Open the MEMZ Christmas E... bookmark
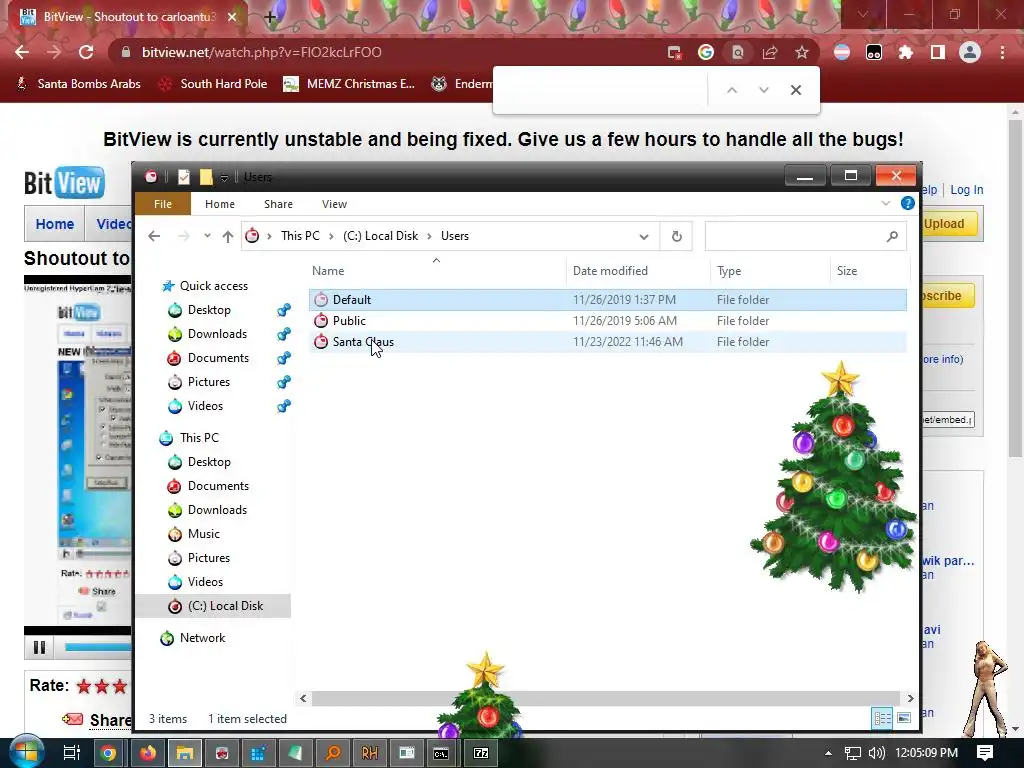The width and height of the screenshot is (1024, 768). coord(349,84)
